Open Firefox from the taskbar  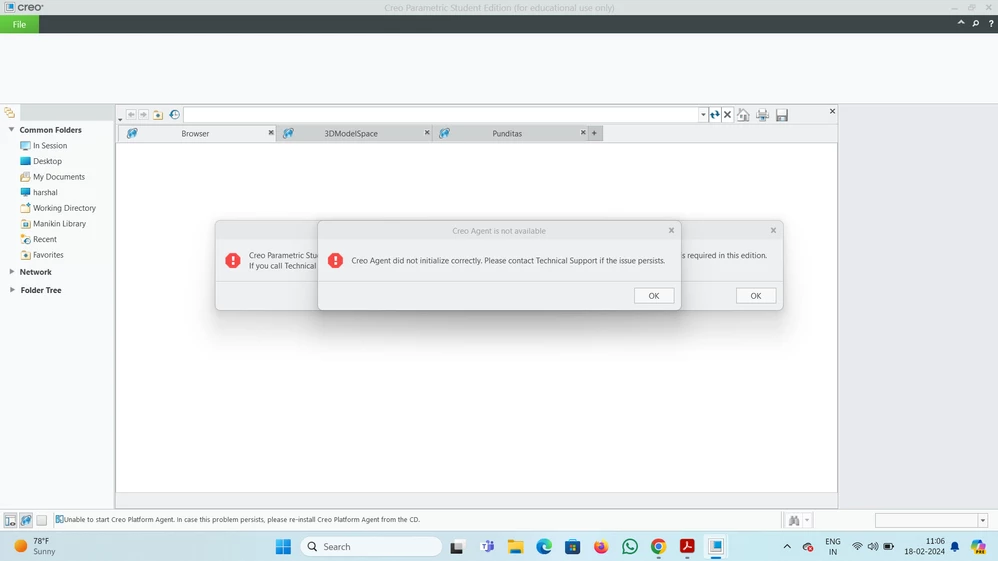click(601, 546)
